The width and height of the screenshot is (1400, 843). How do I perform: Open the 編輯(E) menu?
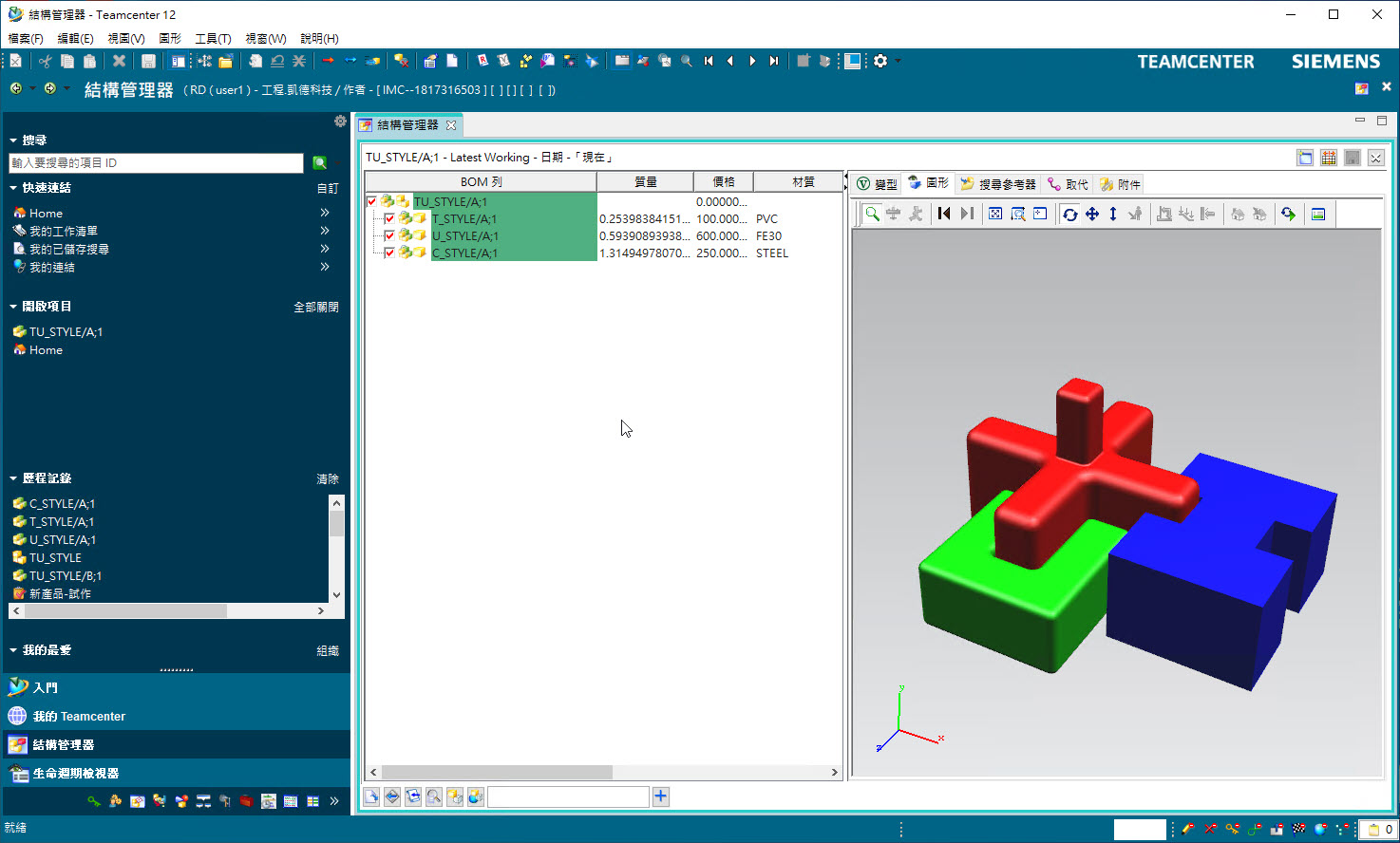click(x=75, y=38)
